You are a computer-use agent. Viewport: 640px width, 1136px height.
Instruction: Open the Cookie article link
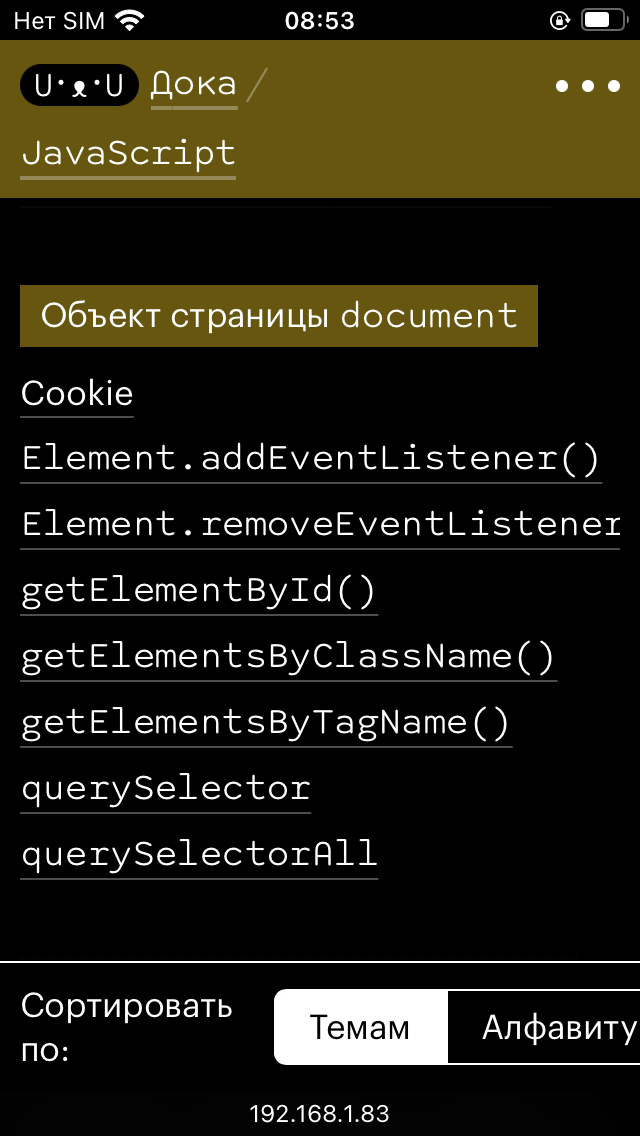(x=76, y=392)
